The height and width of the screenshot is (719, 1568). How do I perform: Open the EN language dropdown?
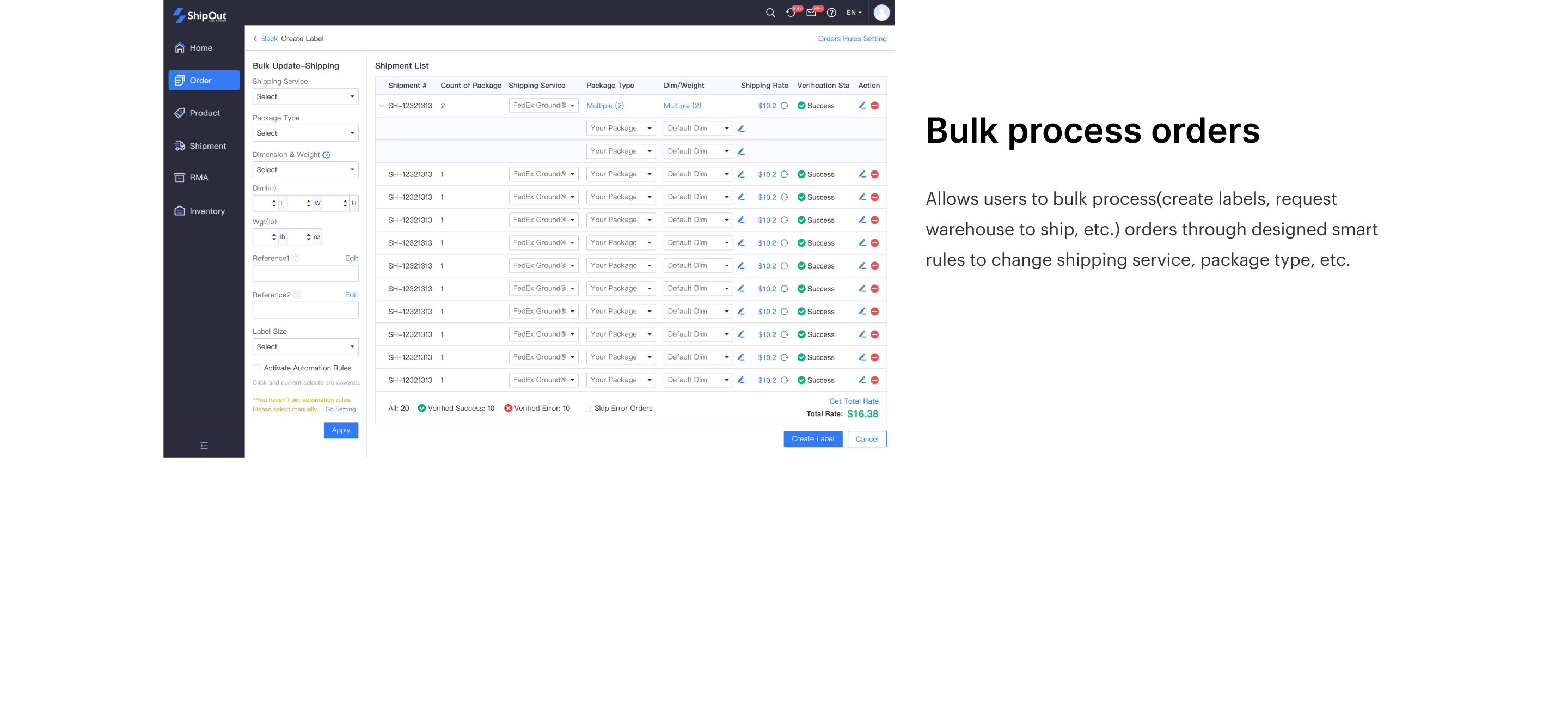[854, 13]
